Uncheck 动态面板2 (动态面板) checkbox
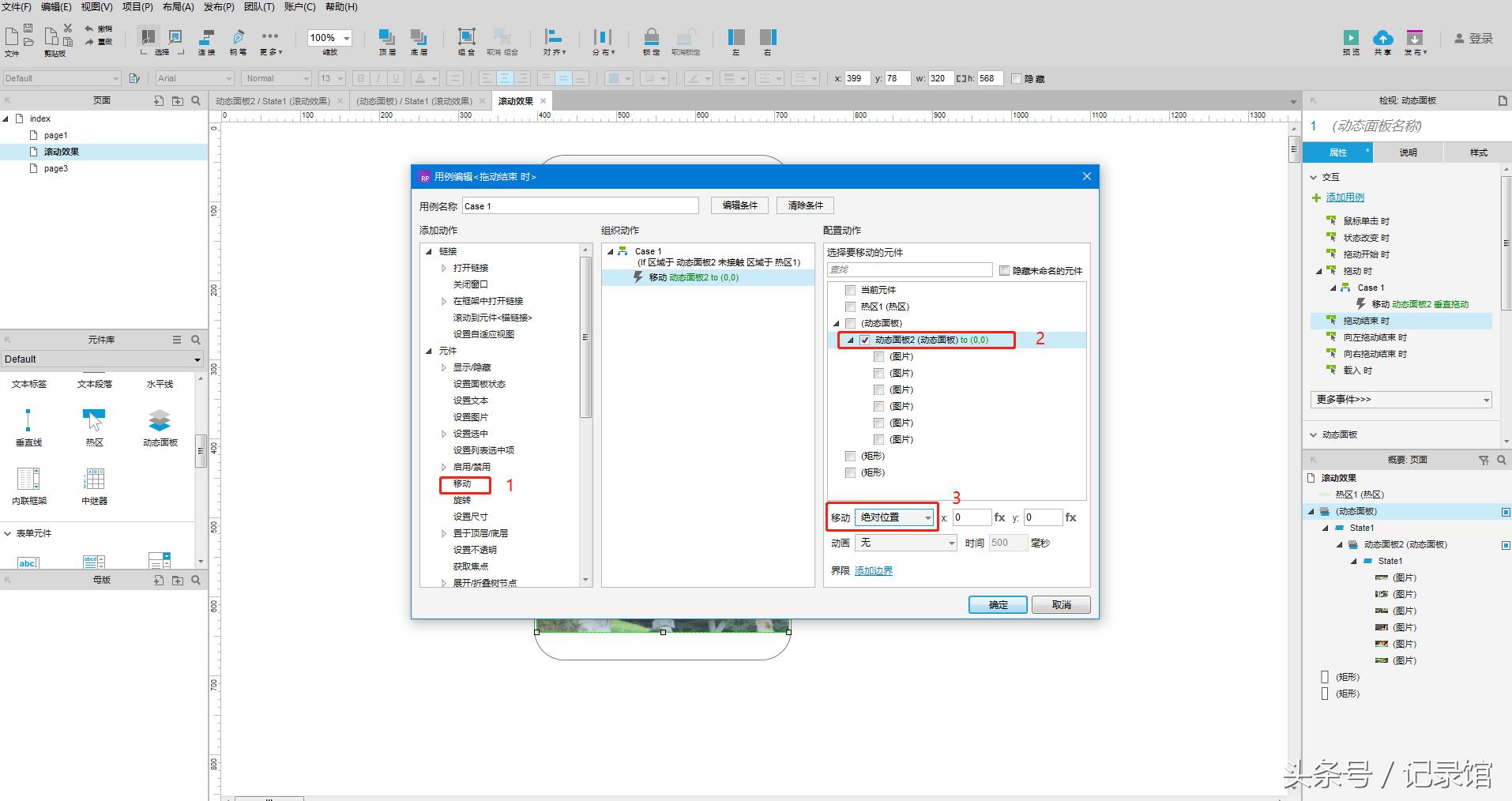 (864, 340)
